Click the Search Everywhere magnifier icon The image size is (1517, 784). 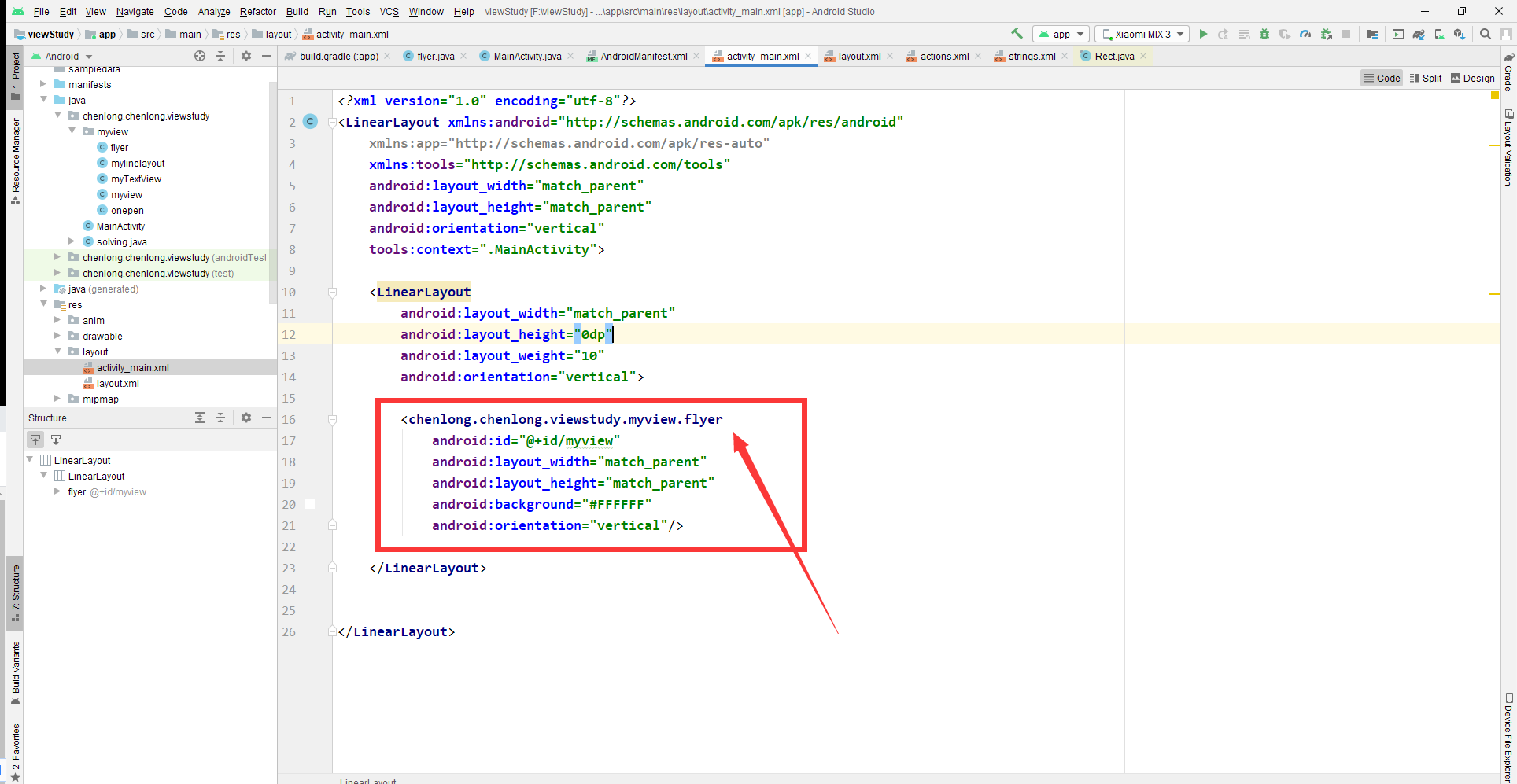1486,34
